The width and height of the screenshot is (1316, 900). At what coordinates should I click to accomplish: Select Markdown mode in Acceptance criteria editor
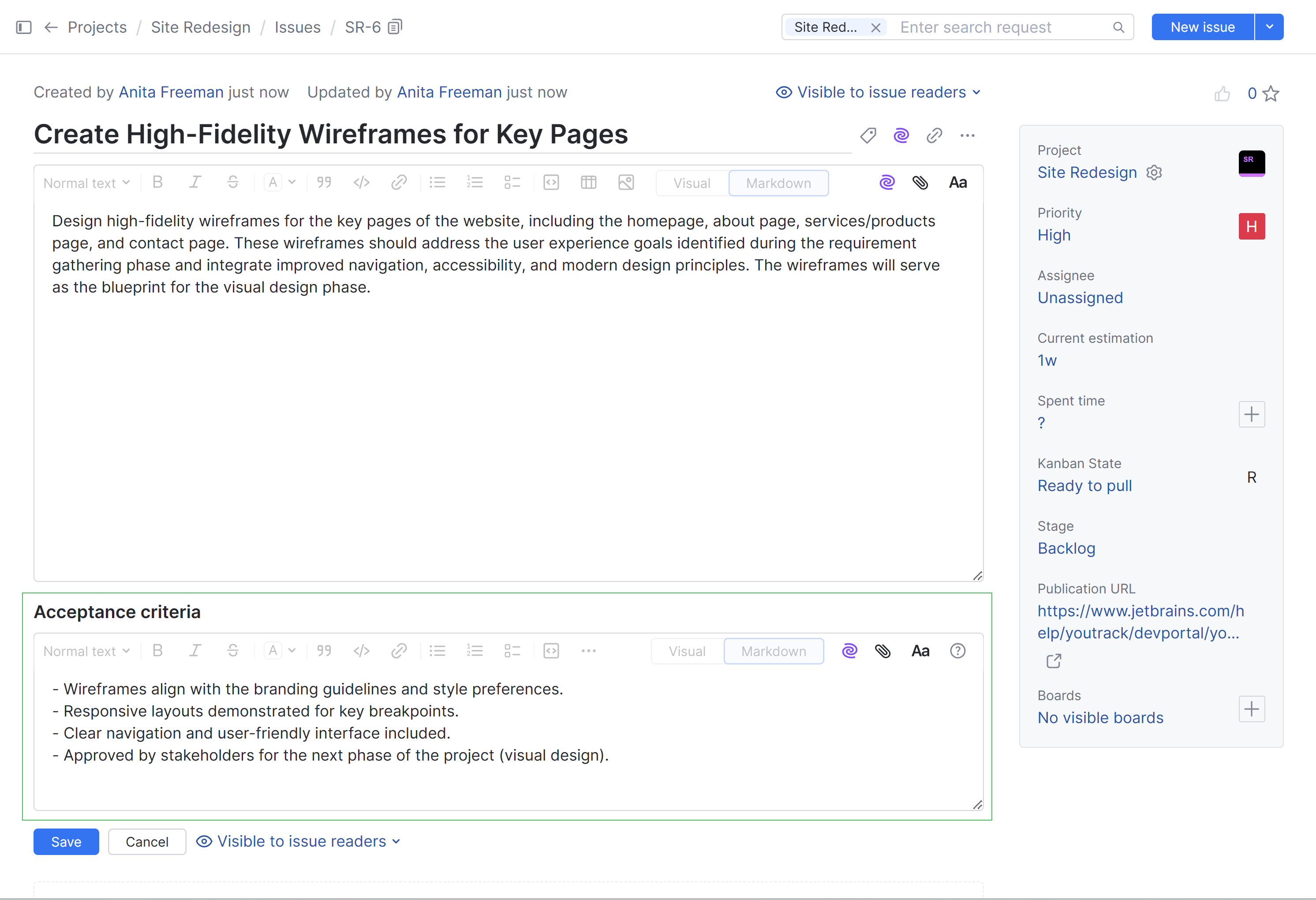pos(773,651)
